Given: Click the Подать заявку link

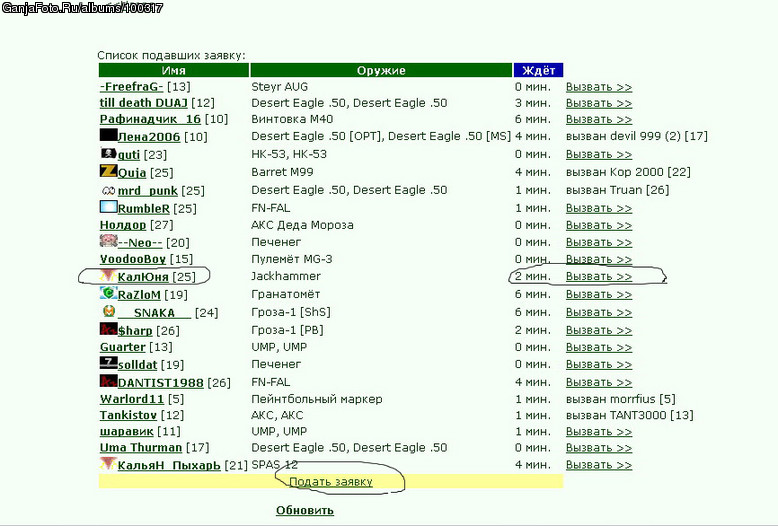Looking at the screenshot, I should point(331,482).
